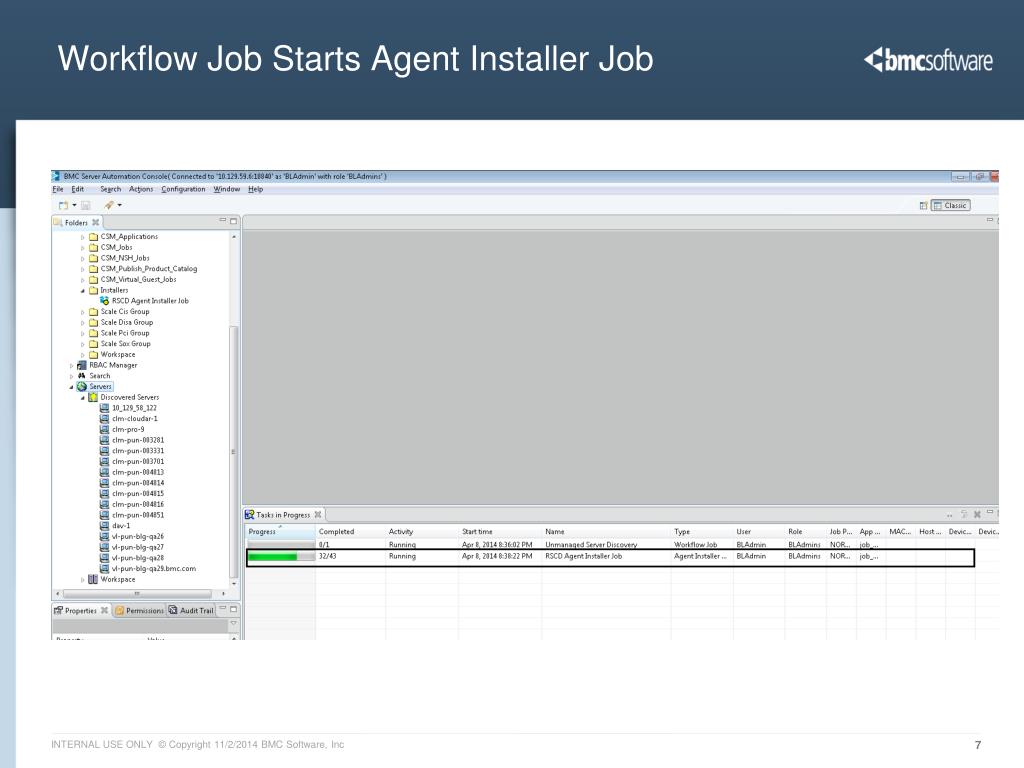The height and width of the screenshot is (768, 1024).
Task: Select the Scale Sox Group folder
Action: pos(125,344)
